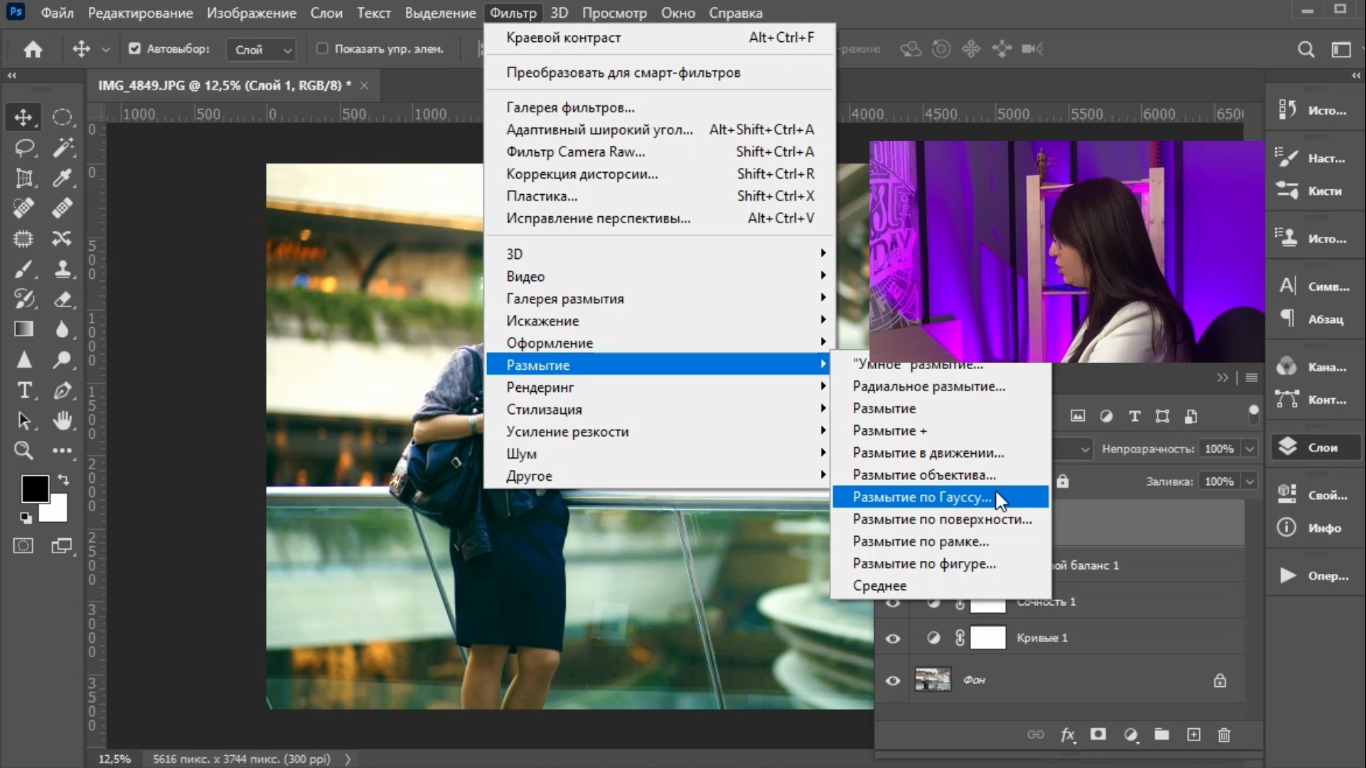Open Непрозрачность opacity dropdown arrow
The height and width of the screenshot is (768, 1366).
tap(1249, 449)
